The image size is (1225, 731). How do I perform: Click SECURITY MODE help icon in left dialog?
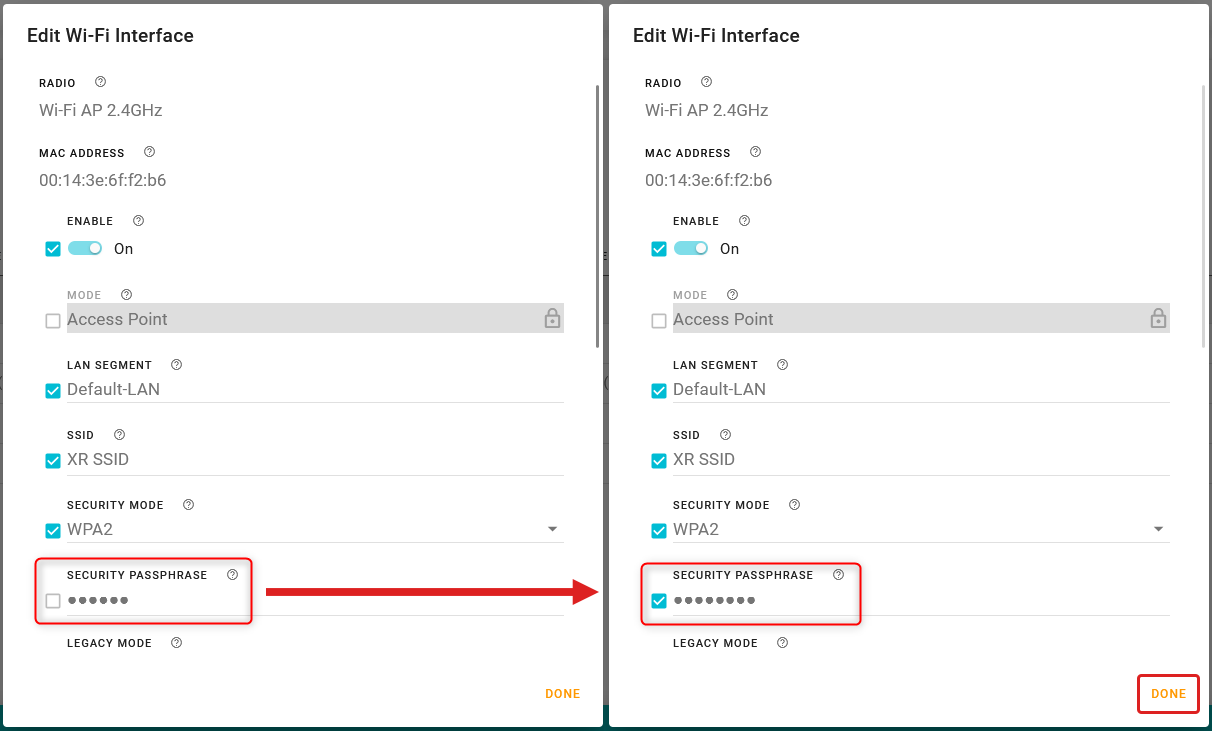point(188,504)
